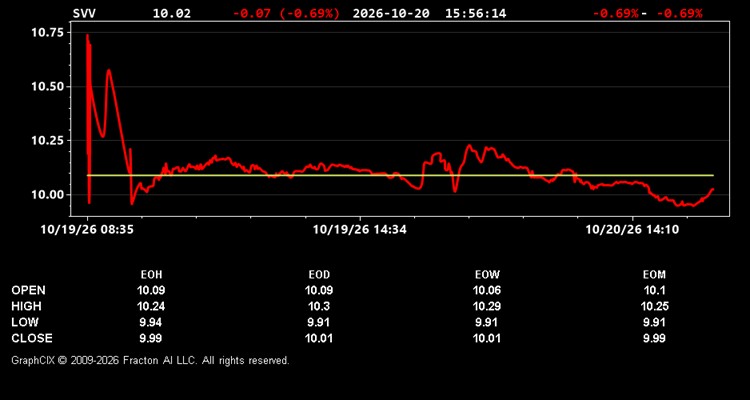
Task: Select the date 2026-10-20 in header
Action: pyautogui.click(x=391, y=13)
